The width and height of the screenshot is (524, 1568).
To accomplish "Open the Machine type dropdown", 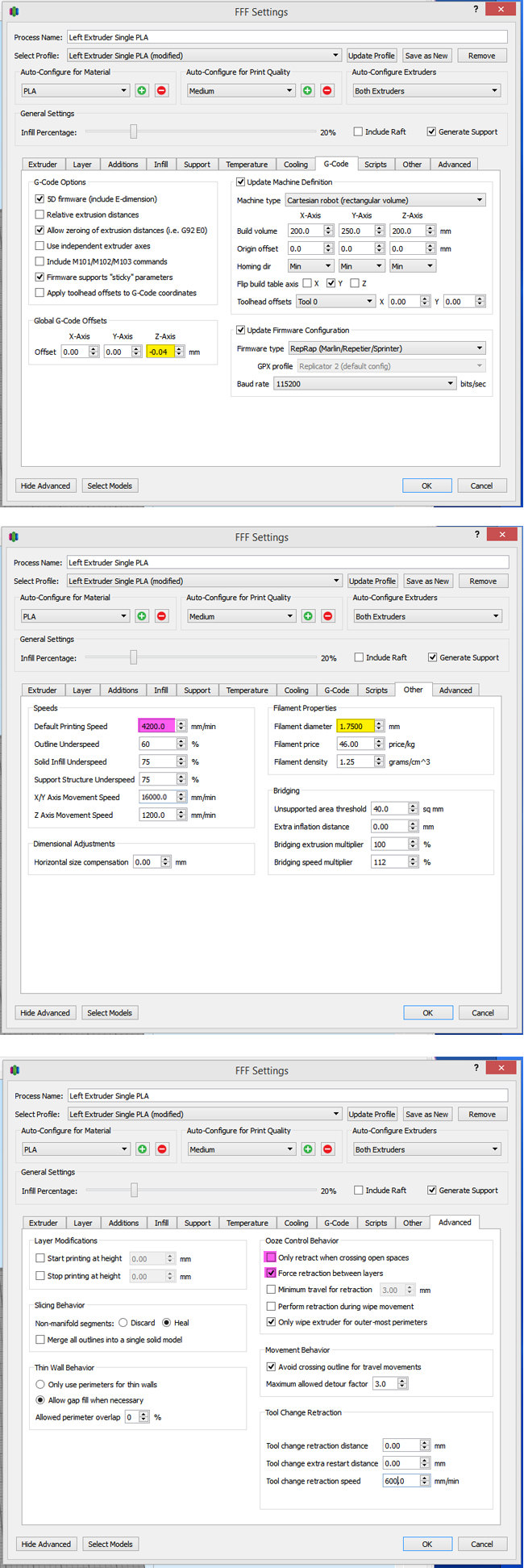I will click(385, 200).
